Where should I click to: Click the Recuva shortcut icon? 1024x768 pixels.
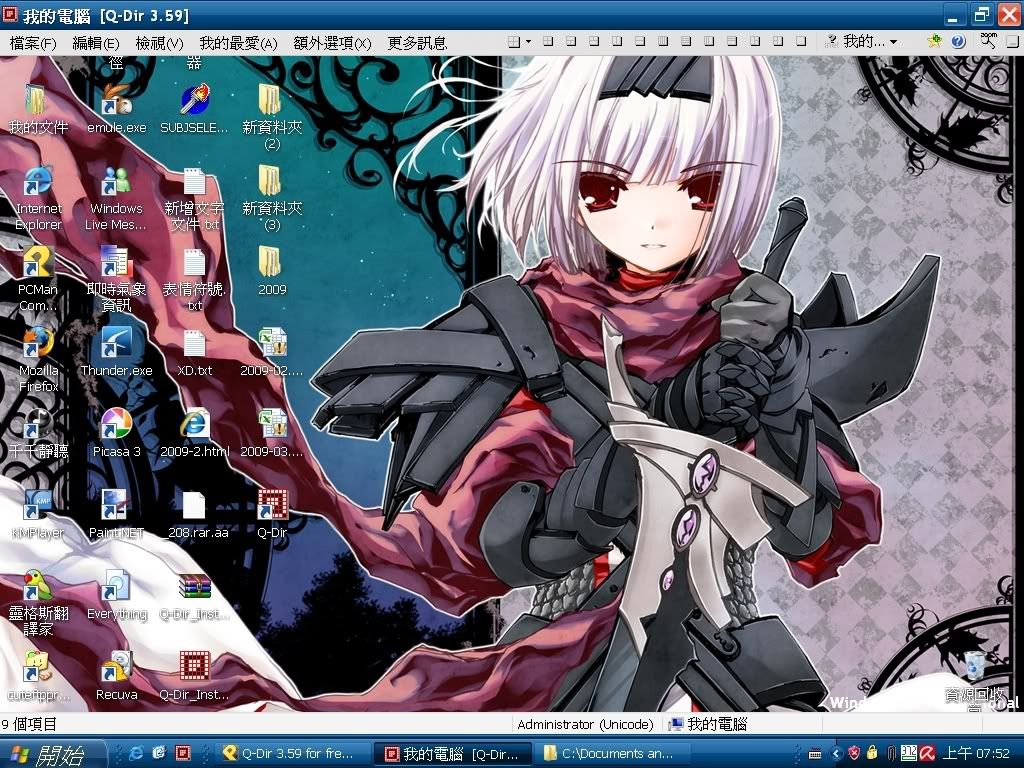[116, 668]
